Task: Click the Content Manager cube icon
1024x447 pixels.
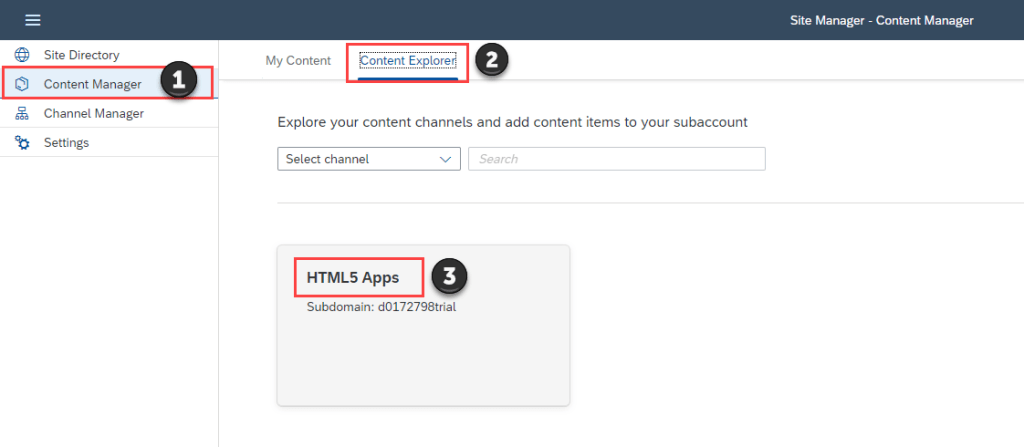Action: 22,84
